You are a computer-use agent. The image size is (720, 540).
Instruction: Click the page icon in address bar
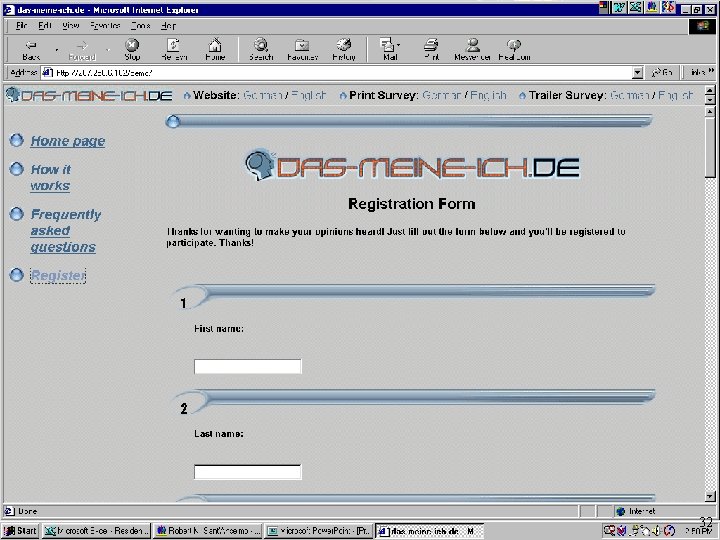coord(48,73)
